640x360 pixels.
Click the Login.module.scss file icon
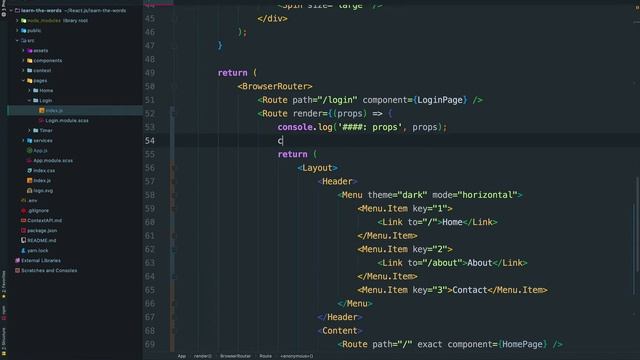click(41, 120)
